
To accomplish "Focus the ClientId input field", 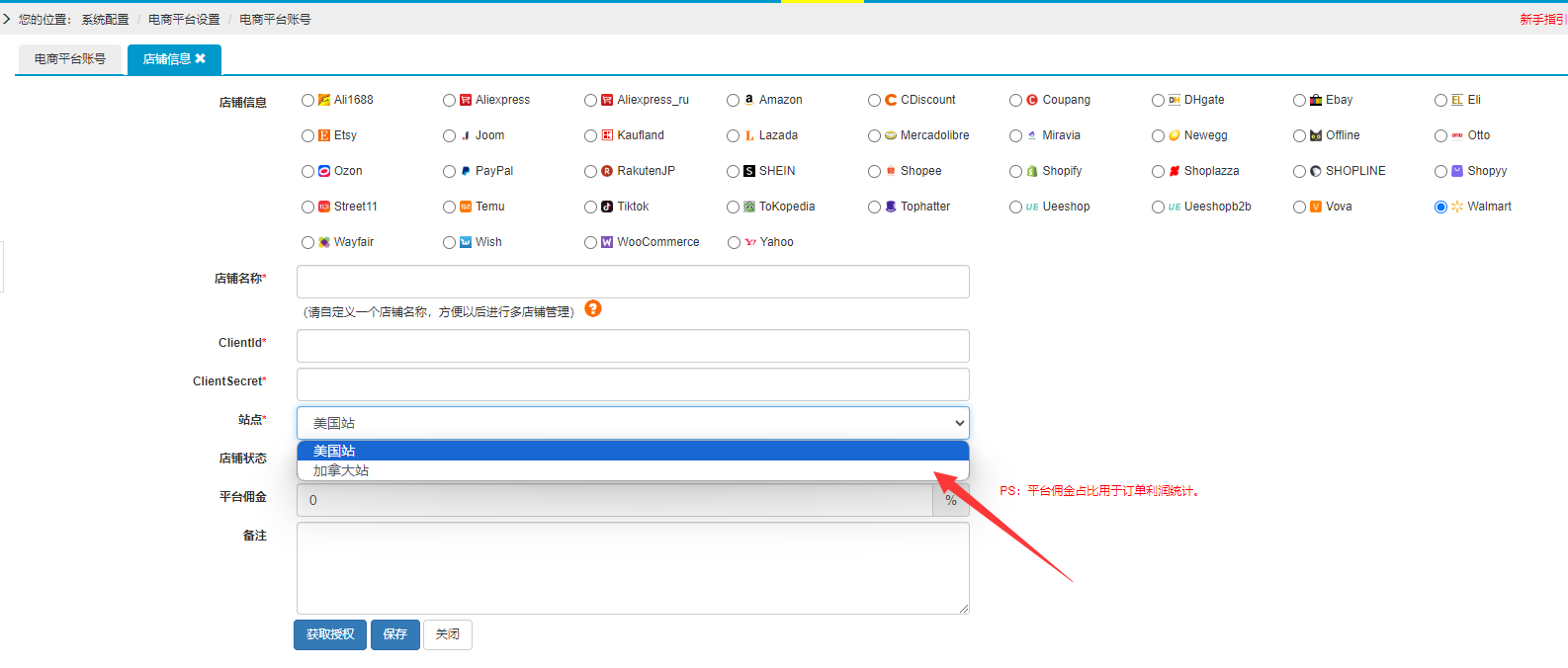I will click(633, 346).
